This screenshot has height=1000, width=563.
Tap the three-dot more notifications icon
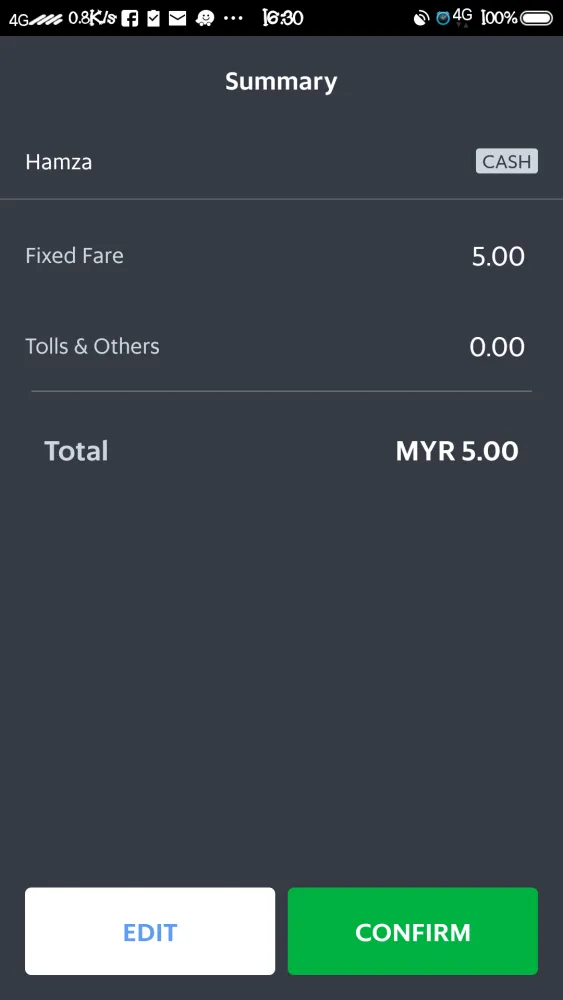pyautogui.click(x=233, y=18)
